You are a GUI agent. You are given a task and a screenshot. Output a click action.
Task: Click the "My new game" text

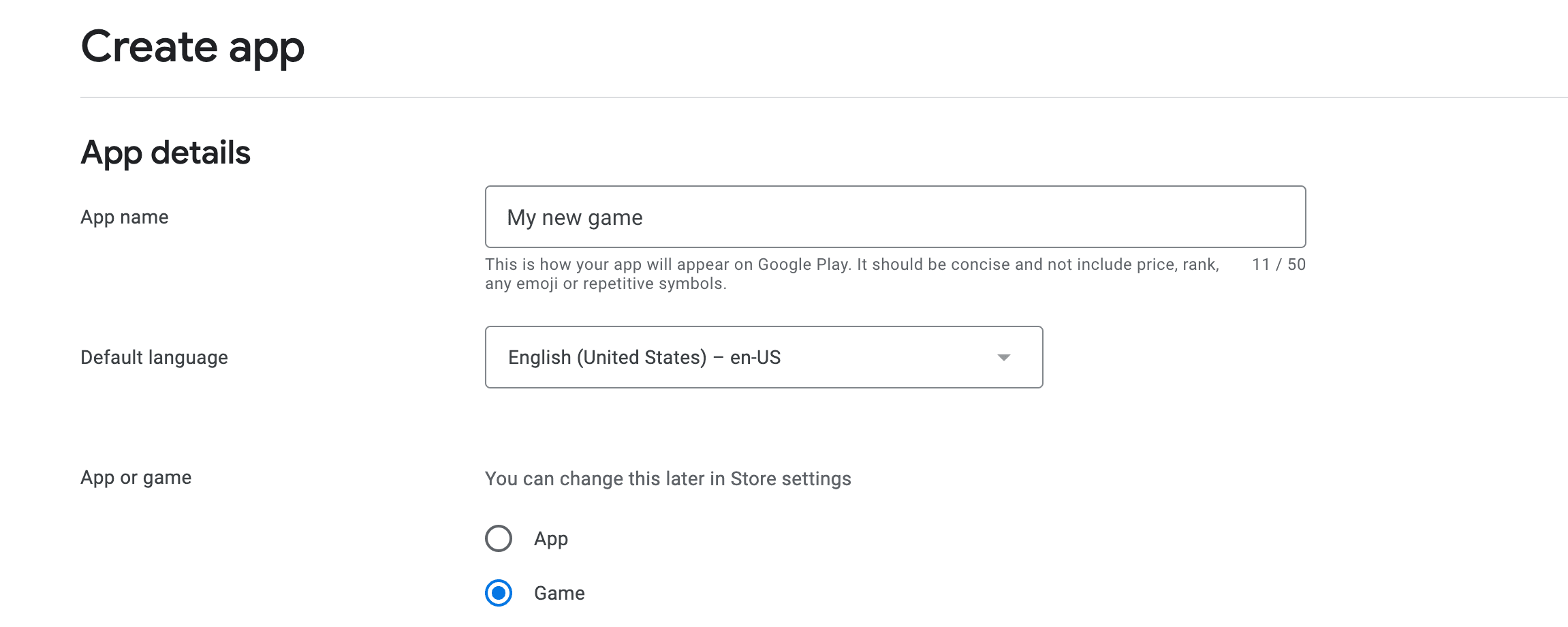point(575,217)
